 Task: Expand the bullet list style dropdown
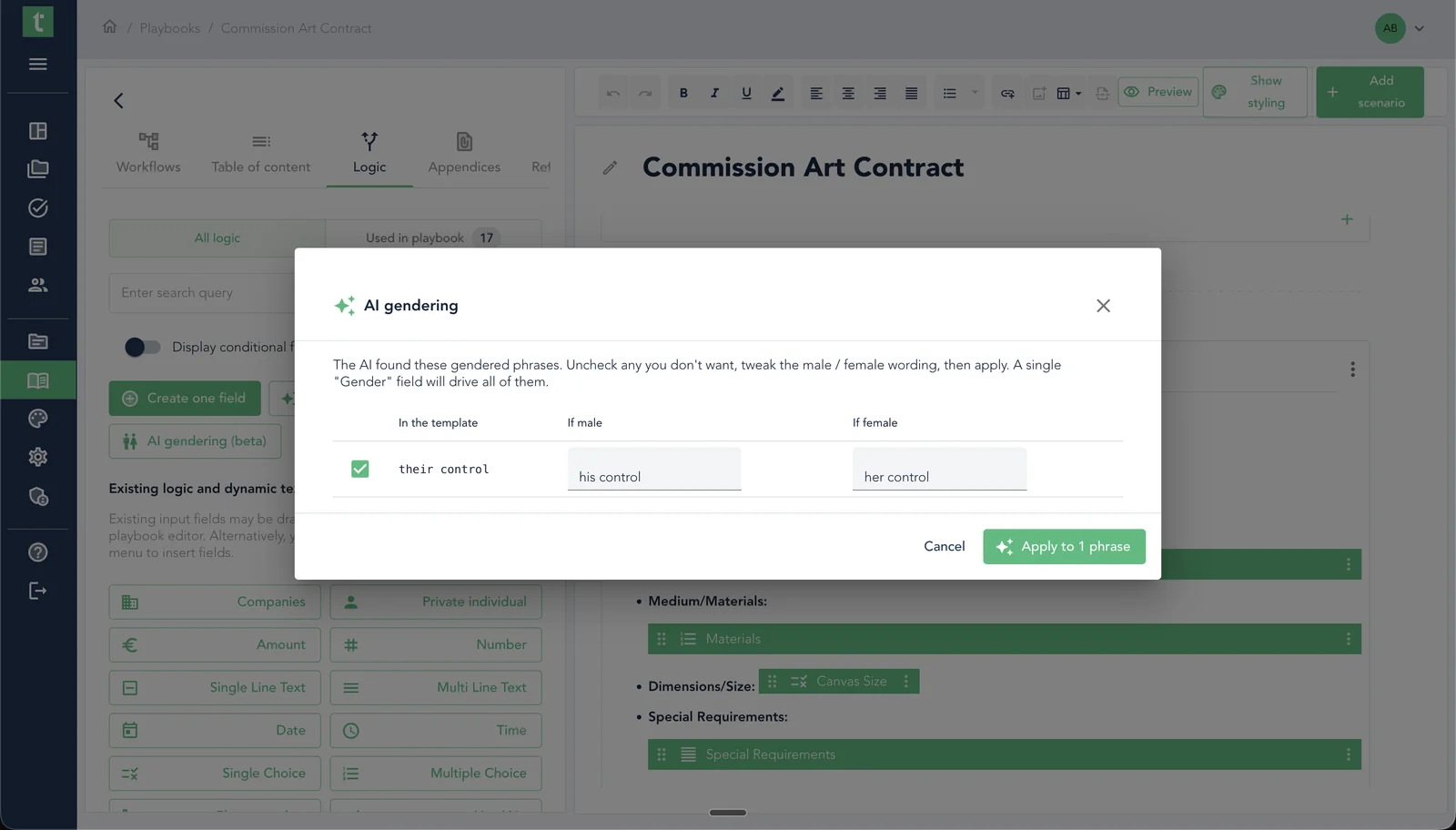click(x=975, y=93)
